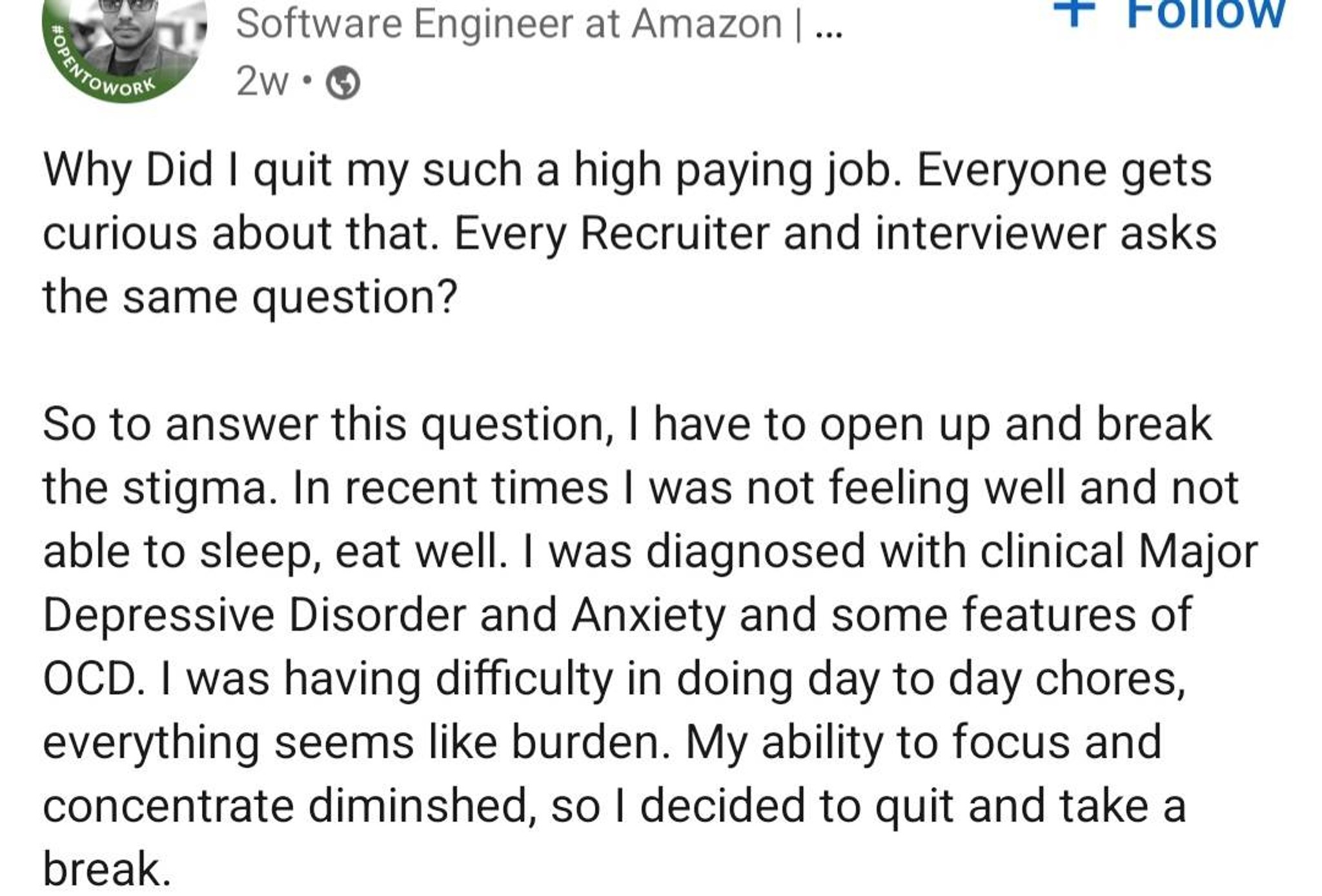Click the Follow button
Screen dimensions: 1322x896
pos(1170,13)
